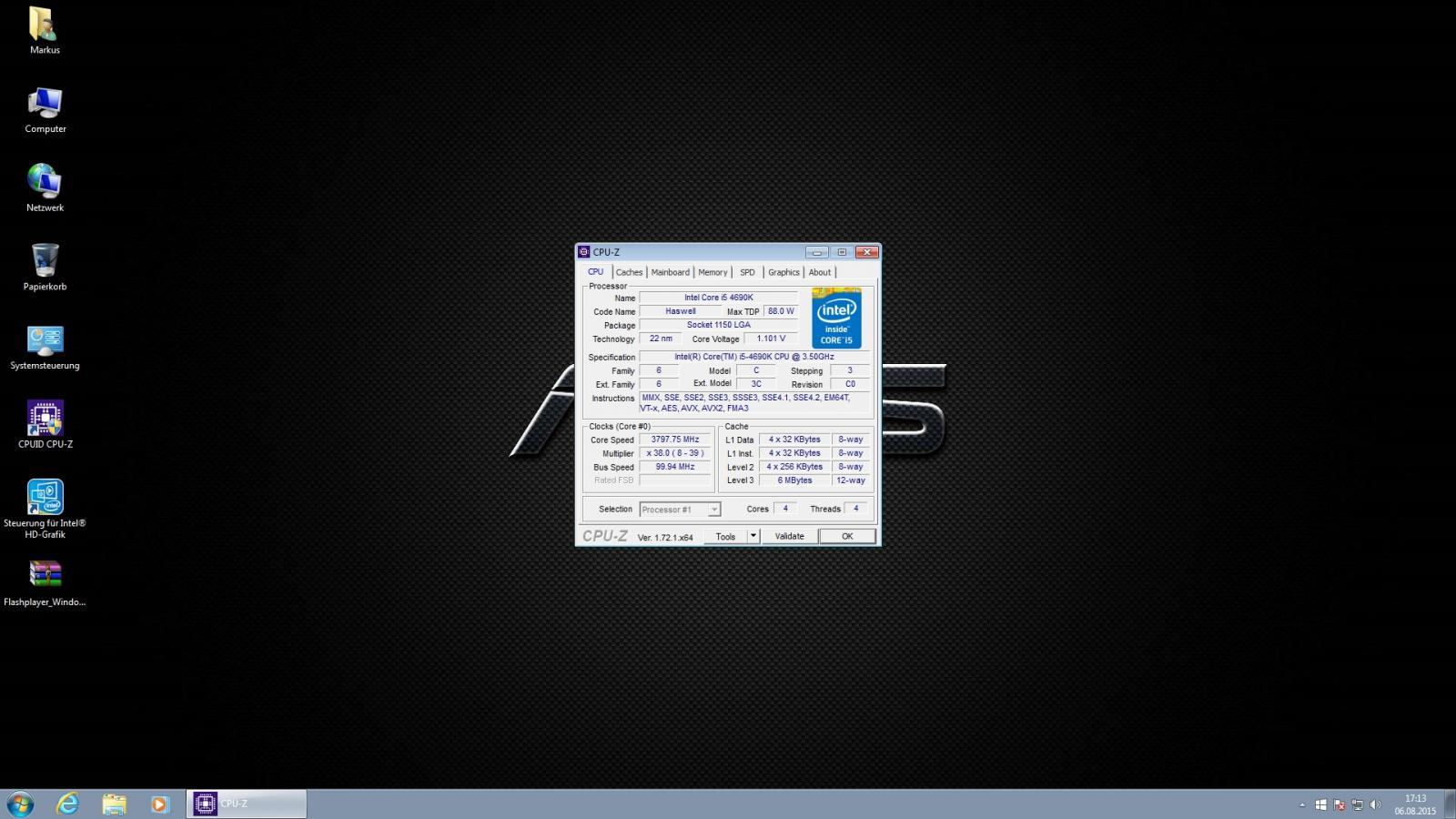Expand the Tools dropdown arrow
Image resolution: width=1456 pixels, height=819 pixels.
[x=753, y=537]
